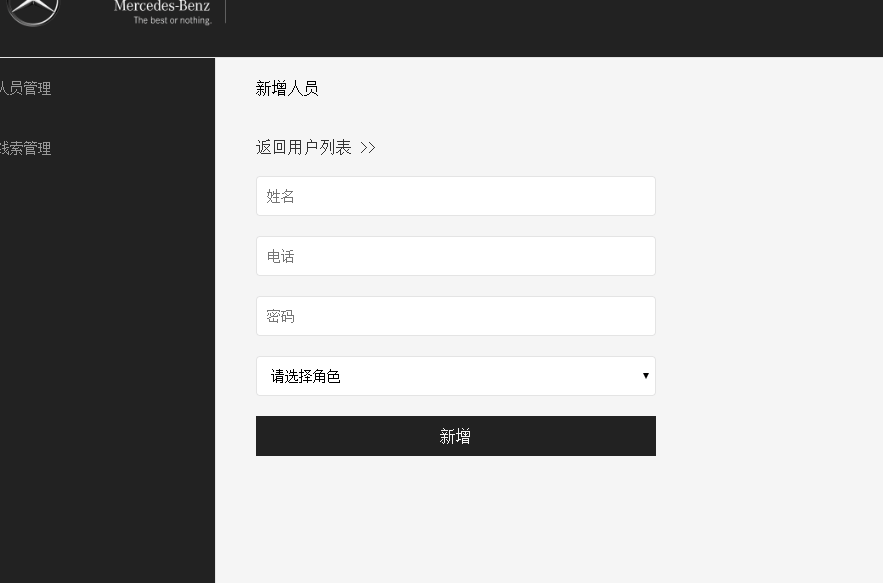Expand the 请选择角色 dropdown
This screenshot has width=883, height=583.
pyautogui.click(x=455, y=376)
